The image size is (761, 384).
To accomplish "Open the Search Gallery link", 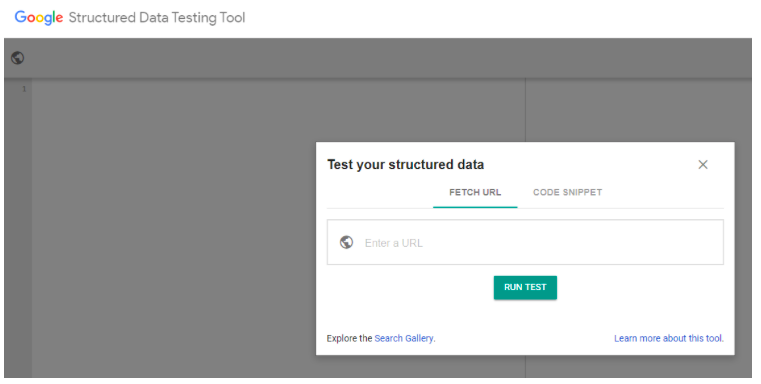I will click(x=404, y=338).
